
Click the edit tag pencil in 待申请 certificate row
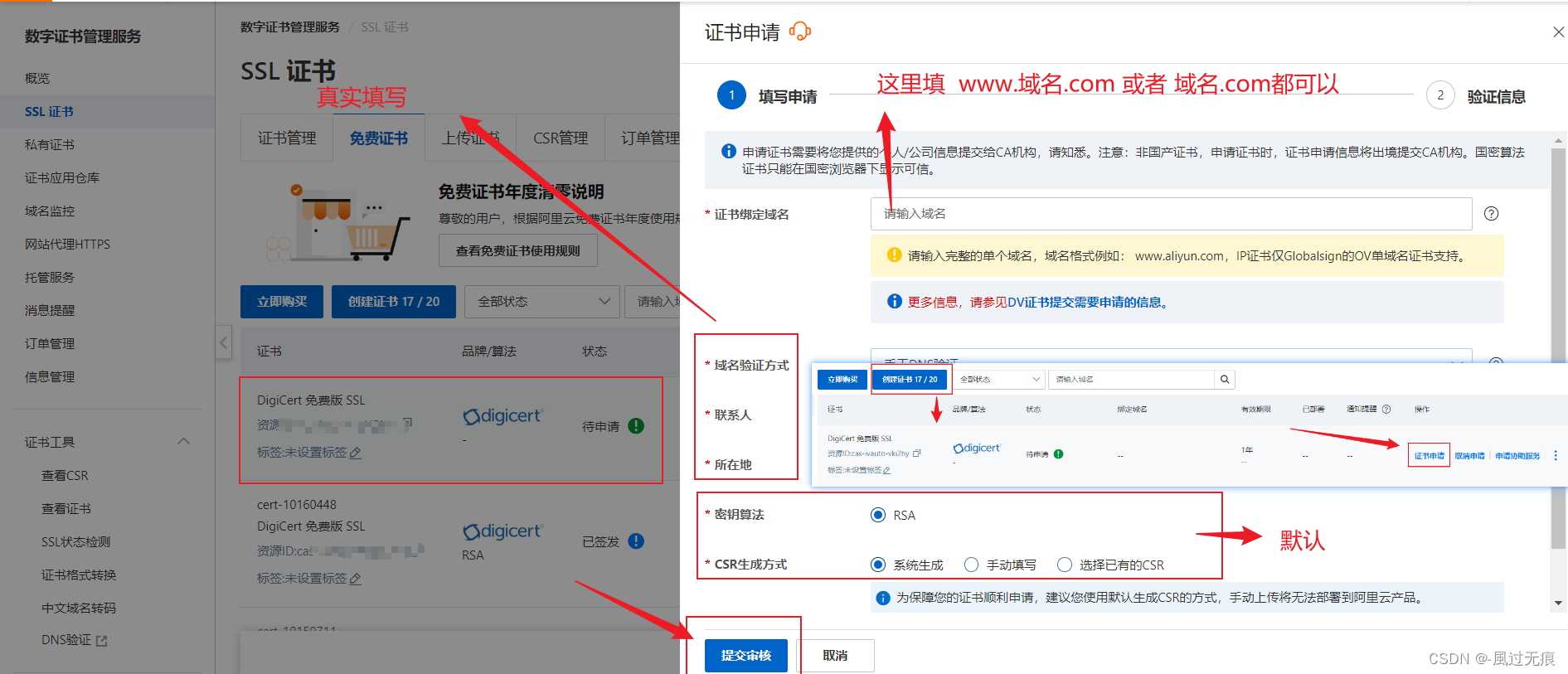356,453
